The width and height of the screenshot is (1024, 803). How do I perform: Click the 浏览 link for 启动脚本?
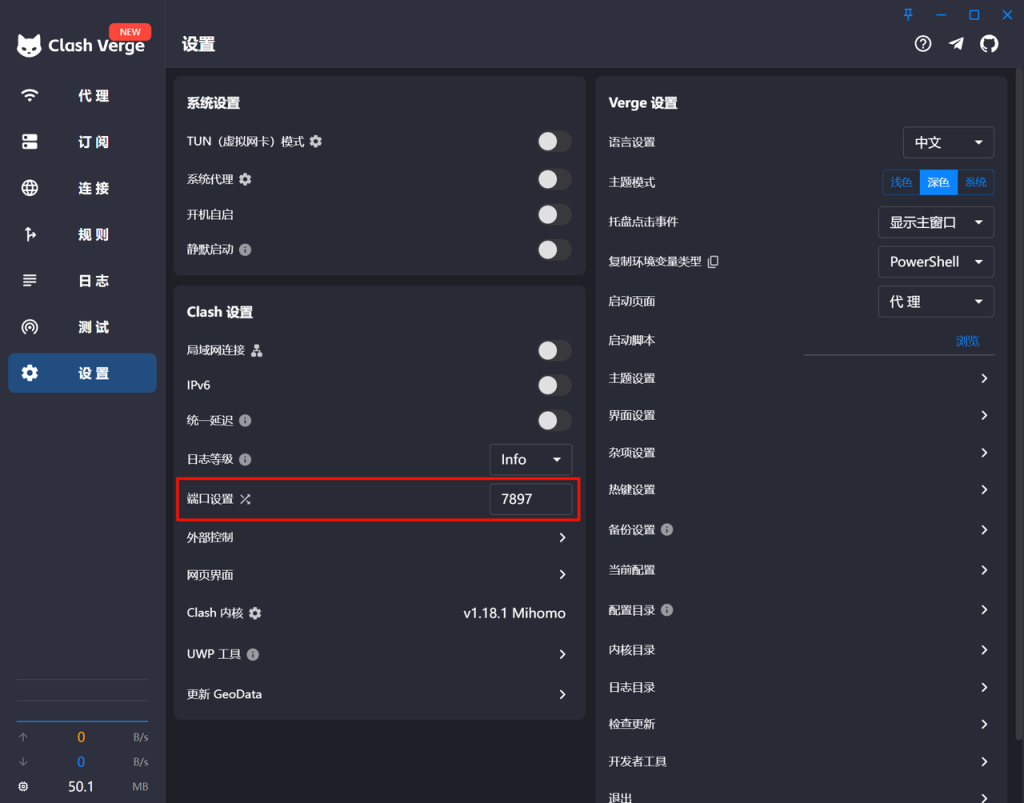point(967,341)
